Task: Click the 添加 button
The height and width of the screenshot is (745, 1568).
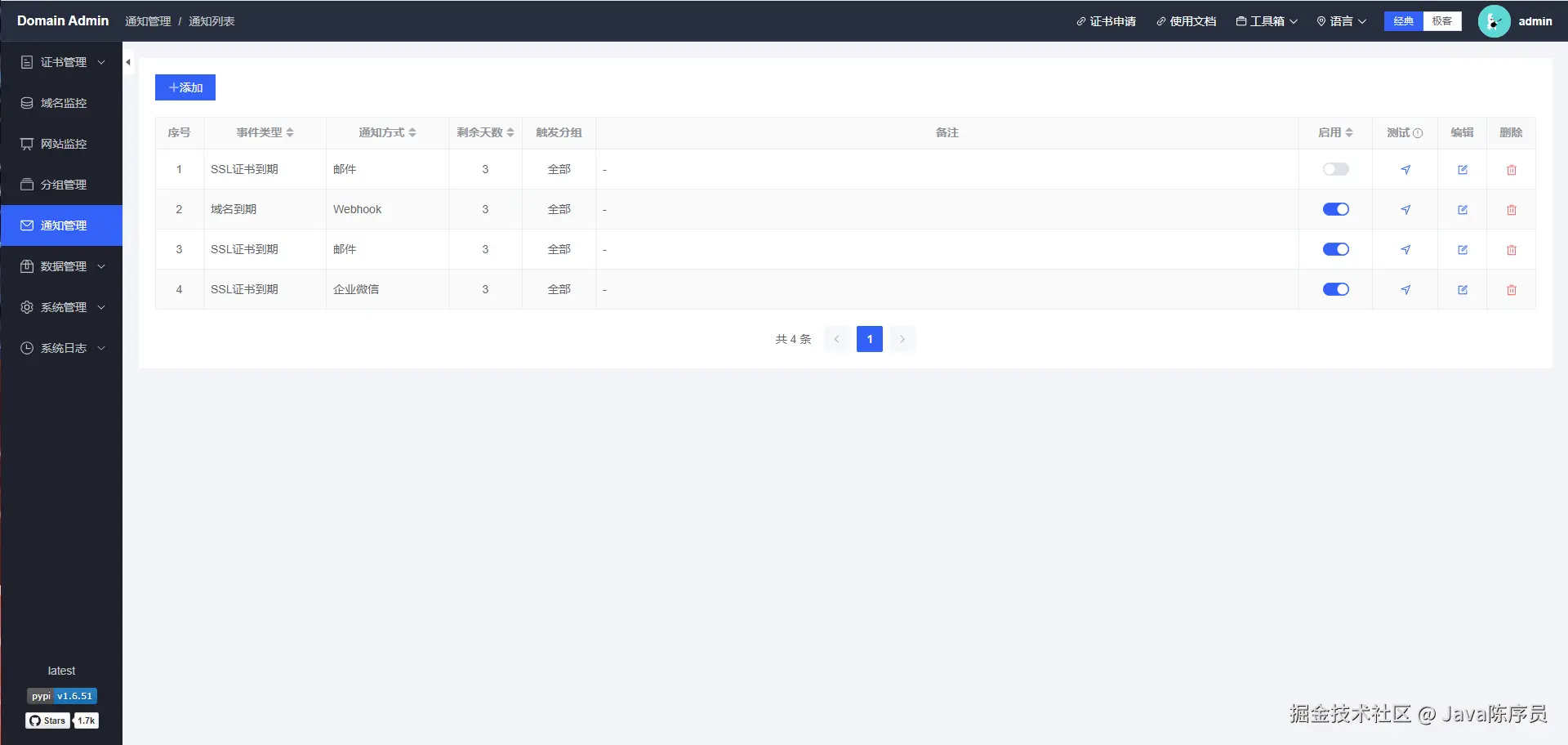Action: click(185, 87)
